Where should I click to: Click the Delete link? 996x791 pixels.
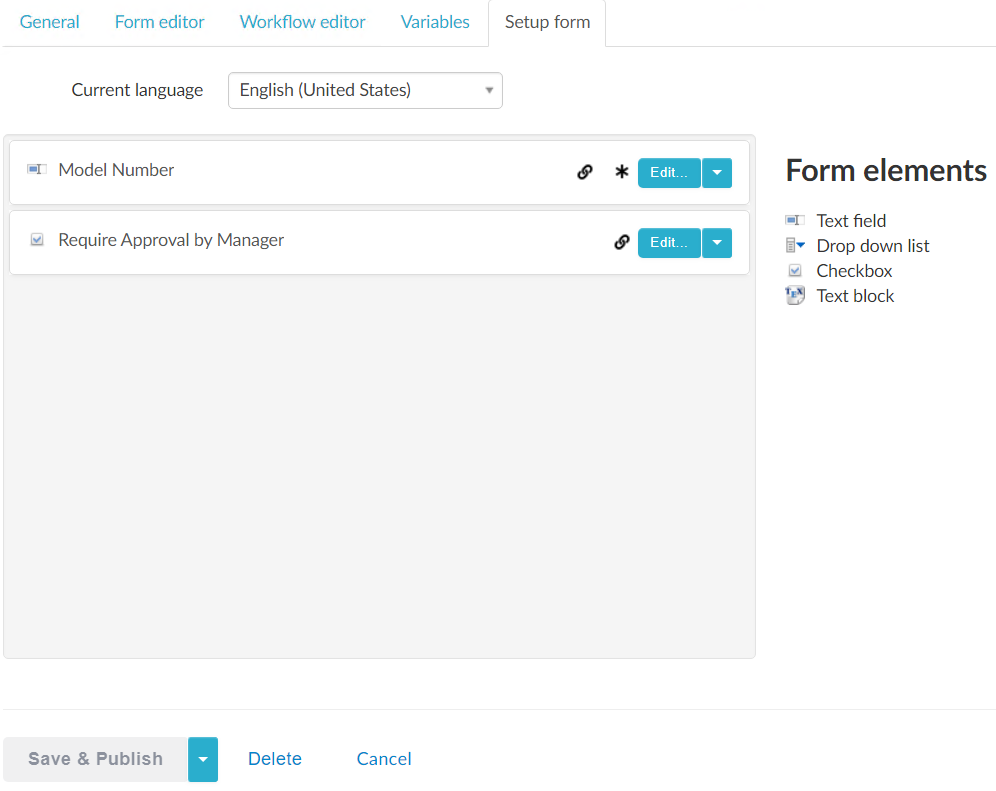point(275,759)
